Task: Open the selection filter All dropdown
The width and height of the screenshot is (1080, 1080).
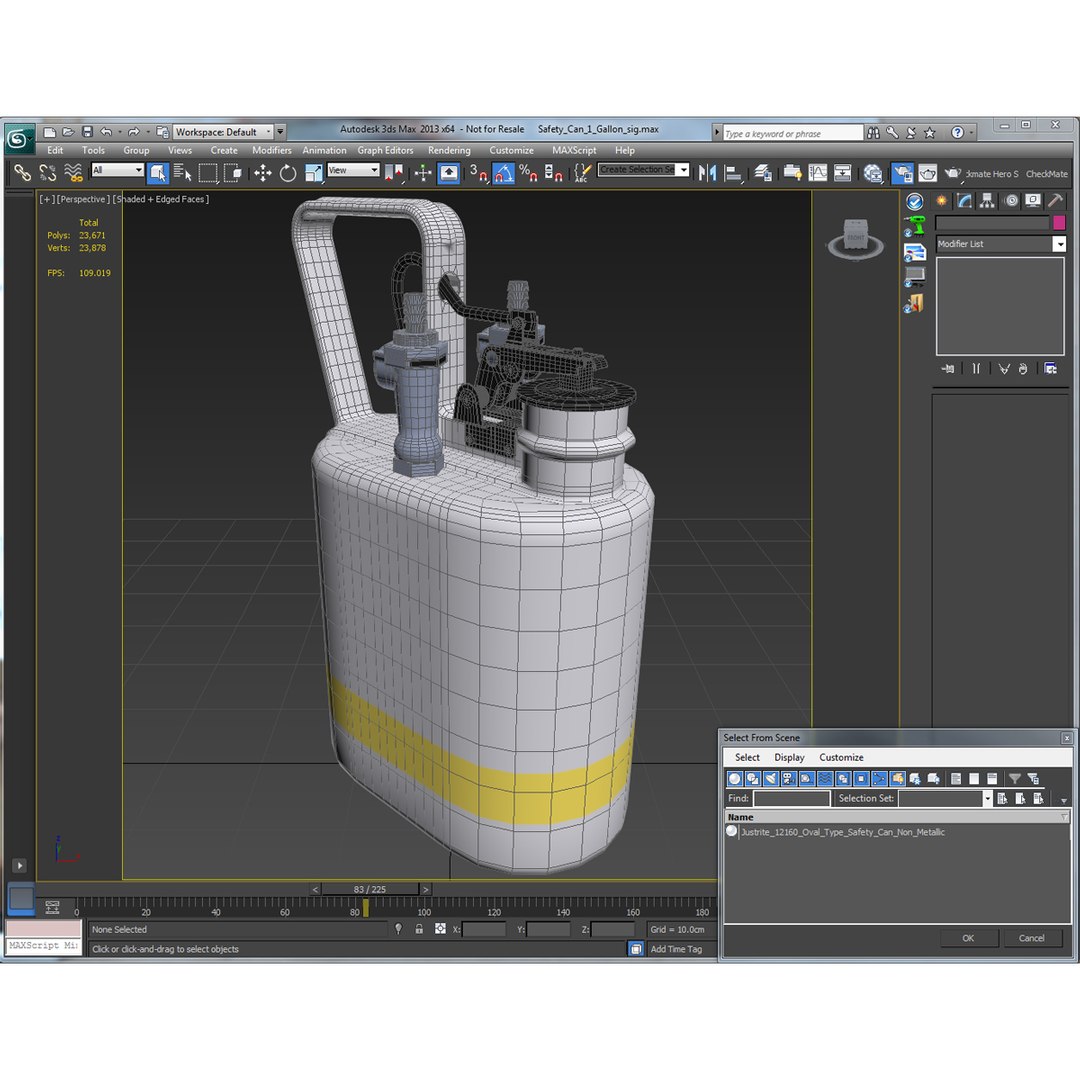Action: coord(117,170)
